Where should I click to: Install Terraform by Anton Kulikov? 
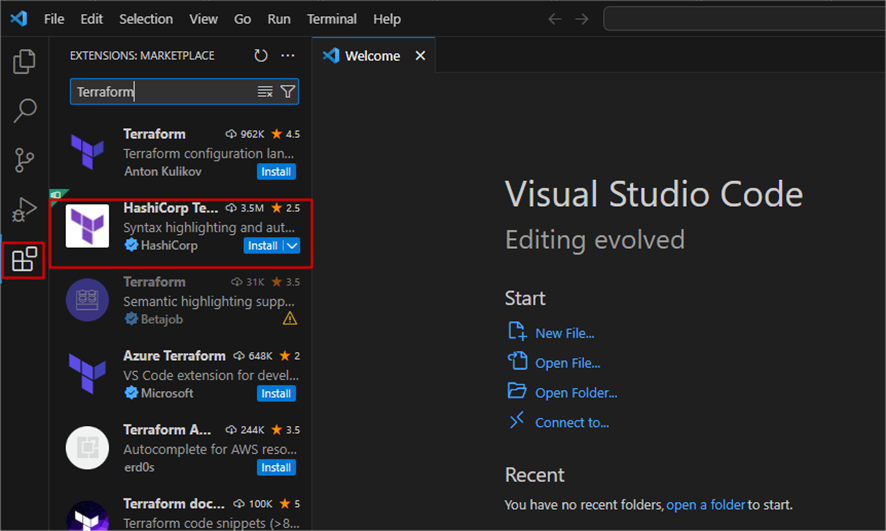[x=276, y=172]
